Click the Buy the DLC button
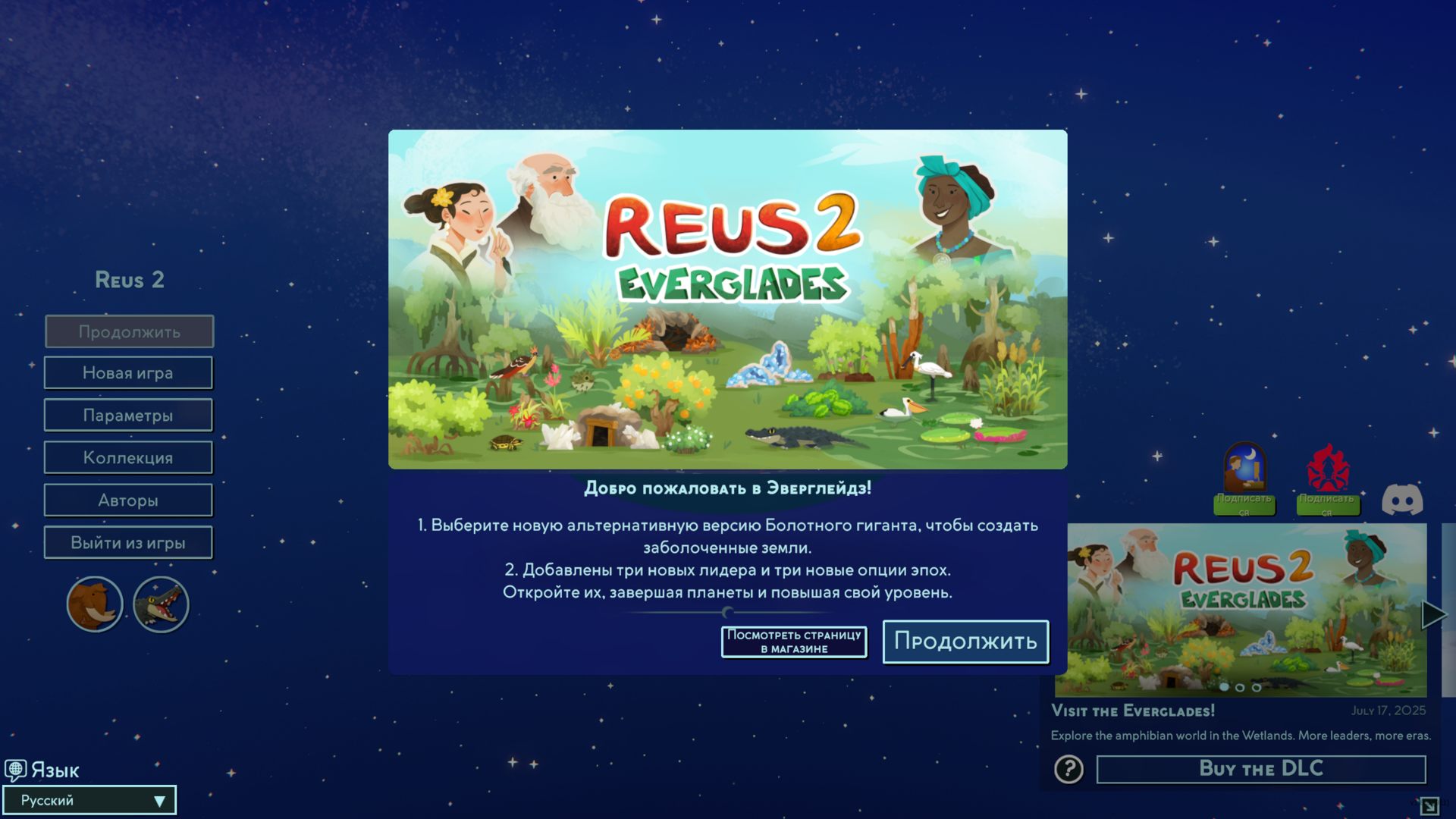The image size is (1456, 819). tap(1261, 769)
